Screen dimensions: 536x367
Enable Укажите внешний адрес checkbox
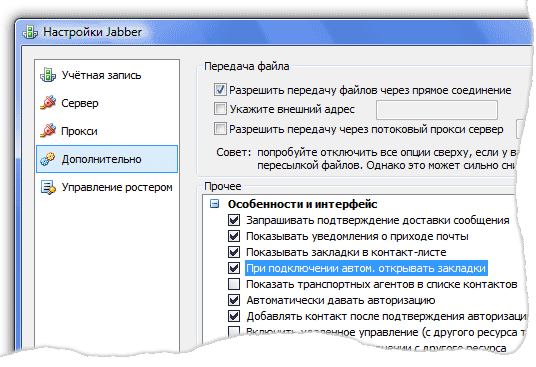(220, 109)
